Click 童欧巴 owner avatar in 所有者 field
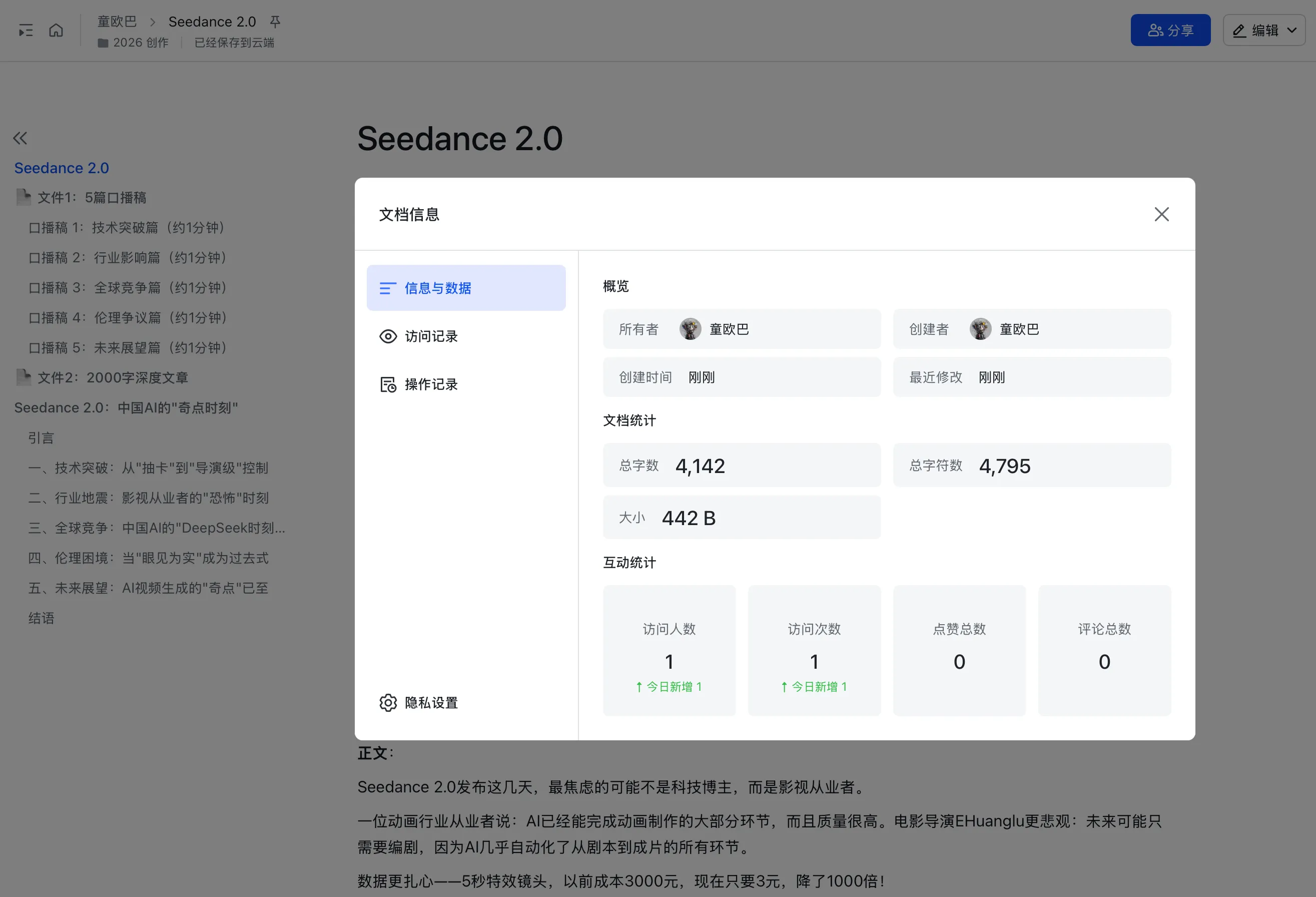The width and height of the screenshot is (1316, 897). [x=690, y=329]
